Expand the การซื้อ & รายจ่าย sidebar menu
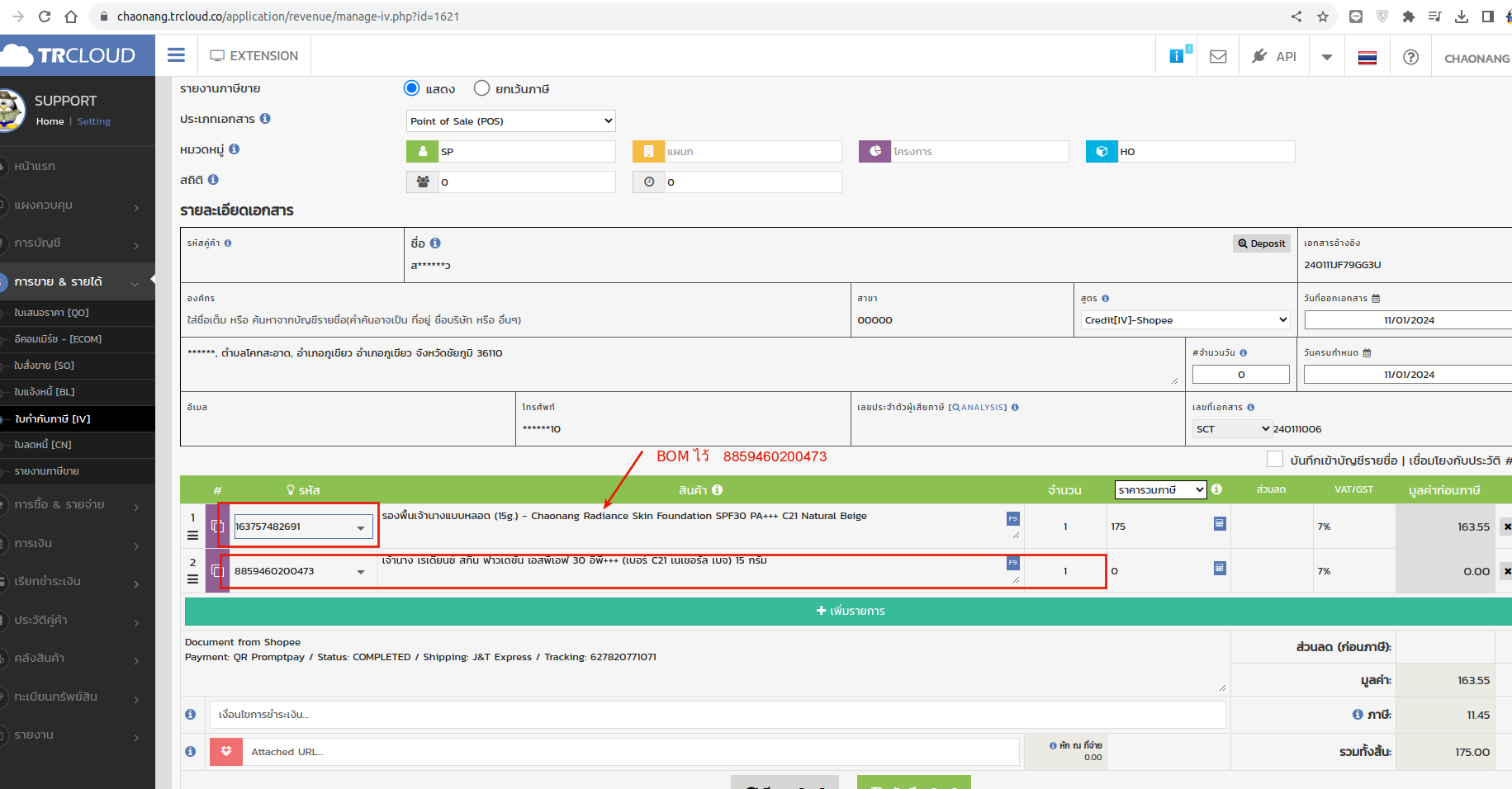Viewport: 1512px width, 789px height. 78,504
